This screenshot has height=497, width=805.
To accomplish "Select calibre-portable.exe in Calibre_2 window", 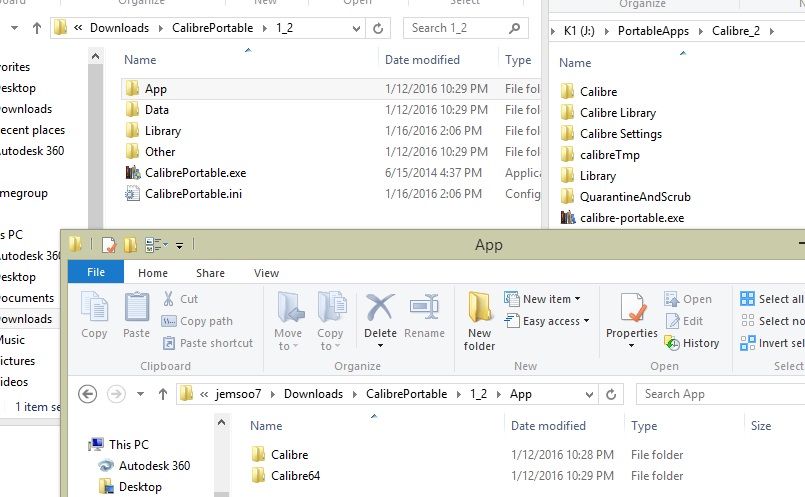I will [632, 218].
